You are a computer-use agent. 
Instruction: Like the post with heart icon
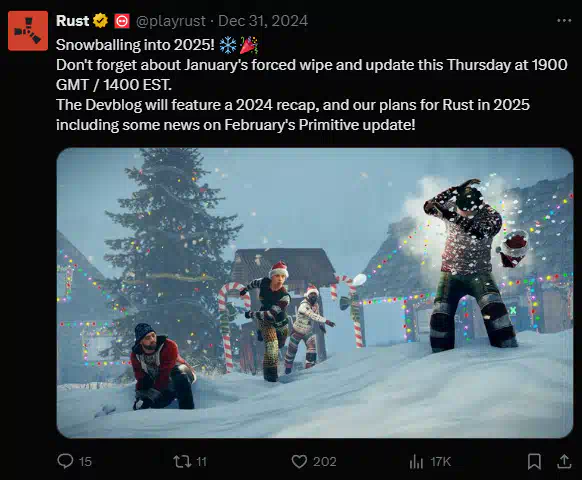[299, 461]
